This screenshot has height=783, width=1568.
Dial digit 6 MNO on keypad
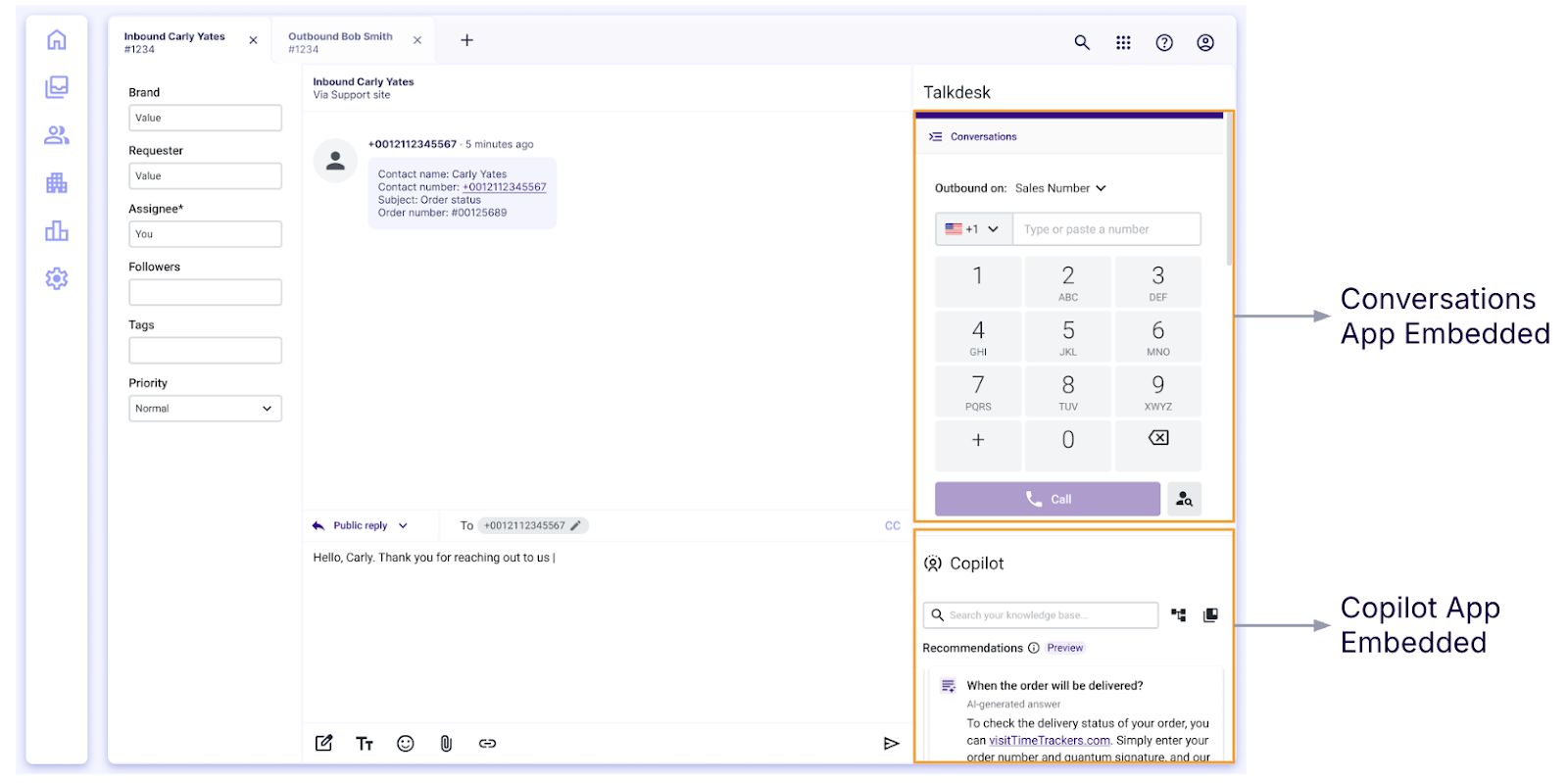point(1158,337)
